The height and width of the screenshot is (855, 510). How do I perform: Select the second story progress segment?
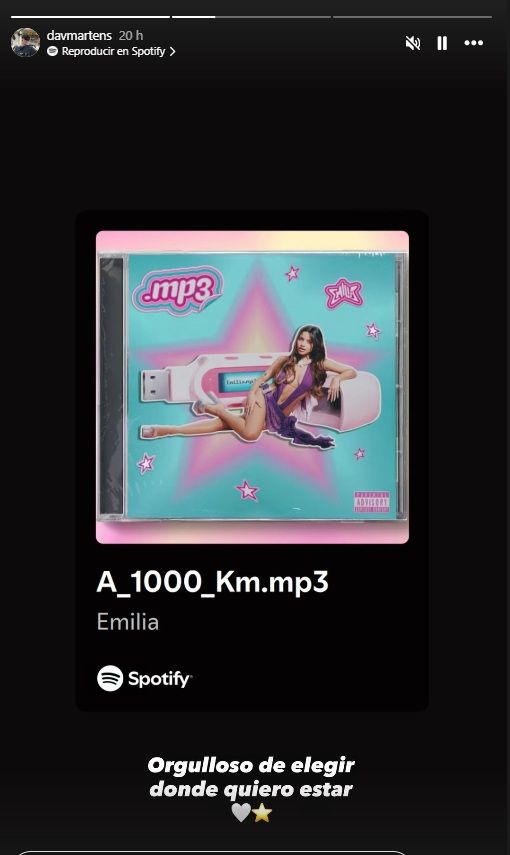(251, 17)
